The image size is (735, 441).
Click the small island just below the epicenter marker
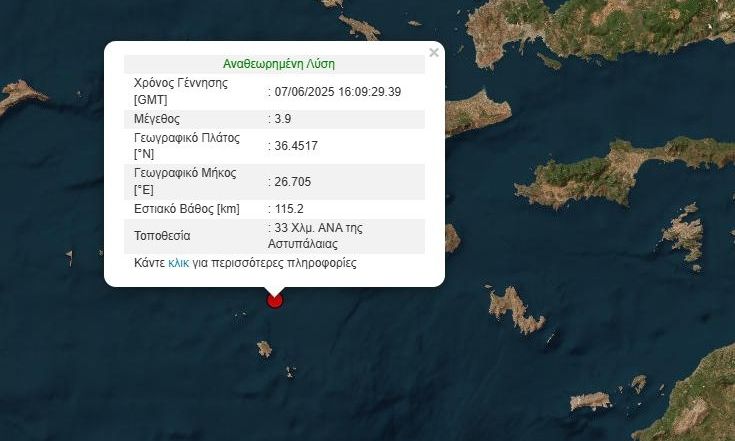[264, 349]
